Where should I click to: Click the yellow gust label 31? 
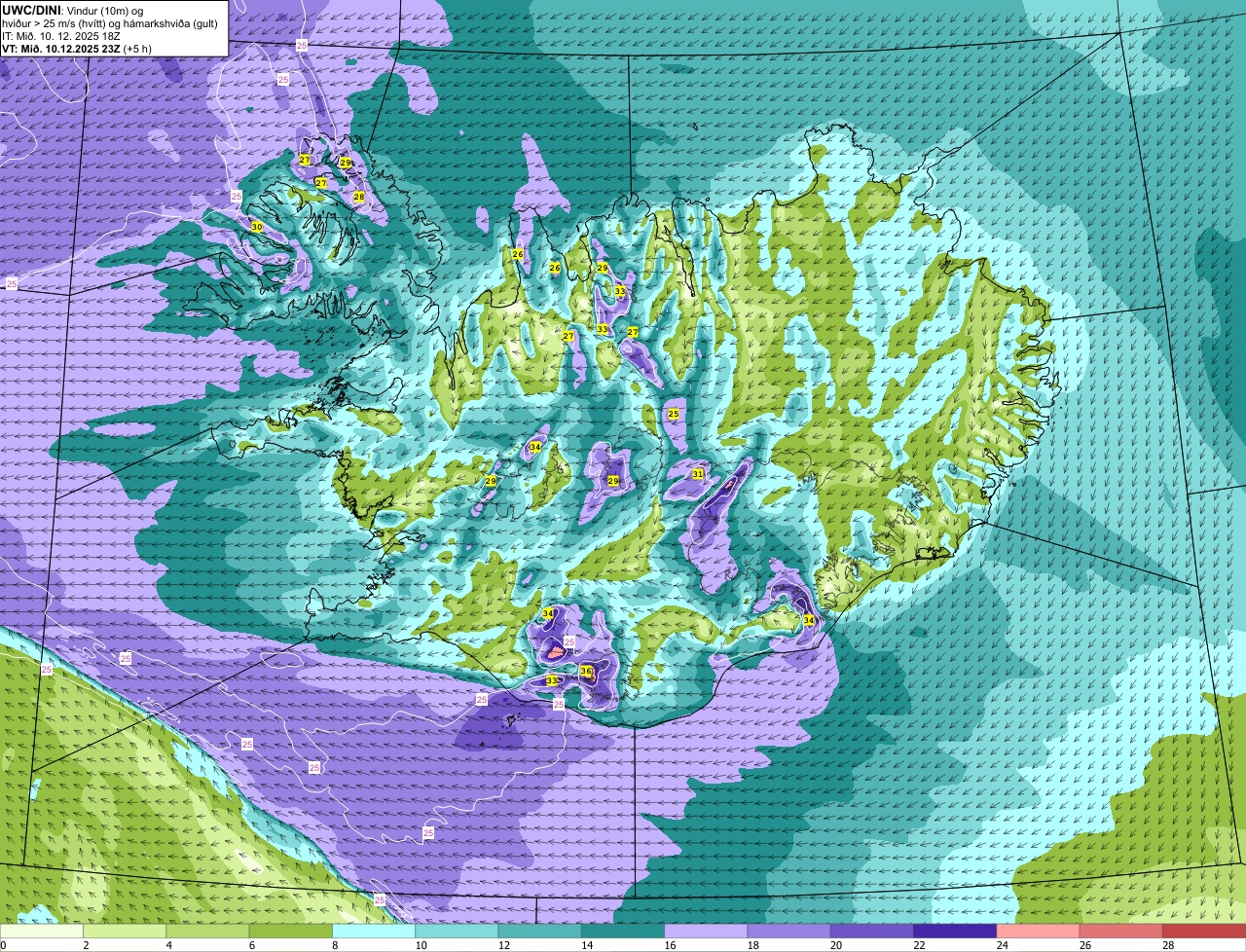coord(698,474)
